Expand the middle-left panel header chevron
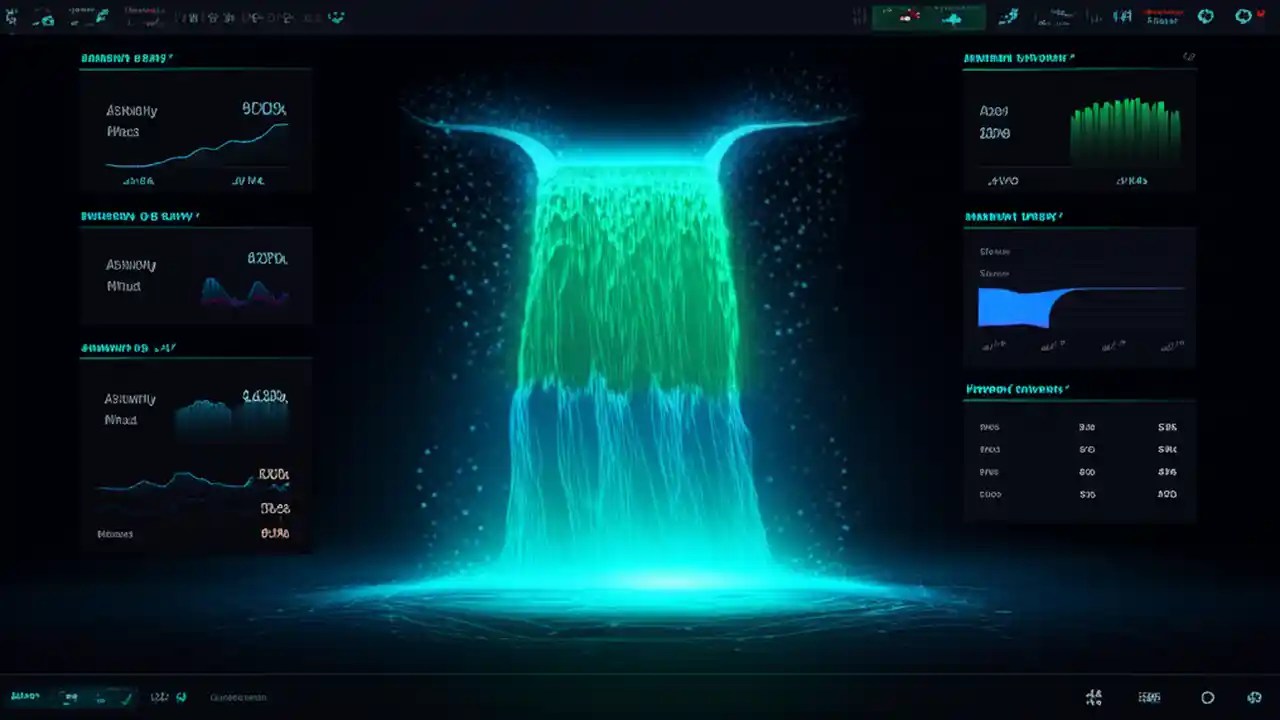The height and width of the screenshot is (720, 1280). click(x=200, y=216)
